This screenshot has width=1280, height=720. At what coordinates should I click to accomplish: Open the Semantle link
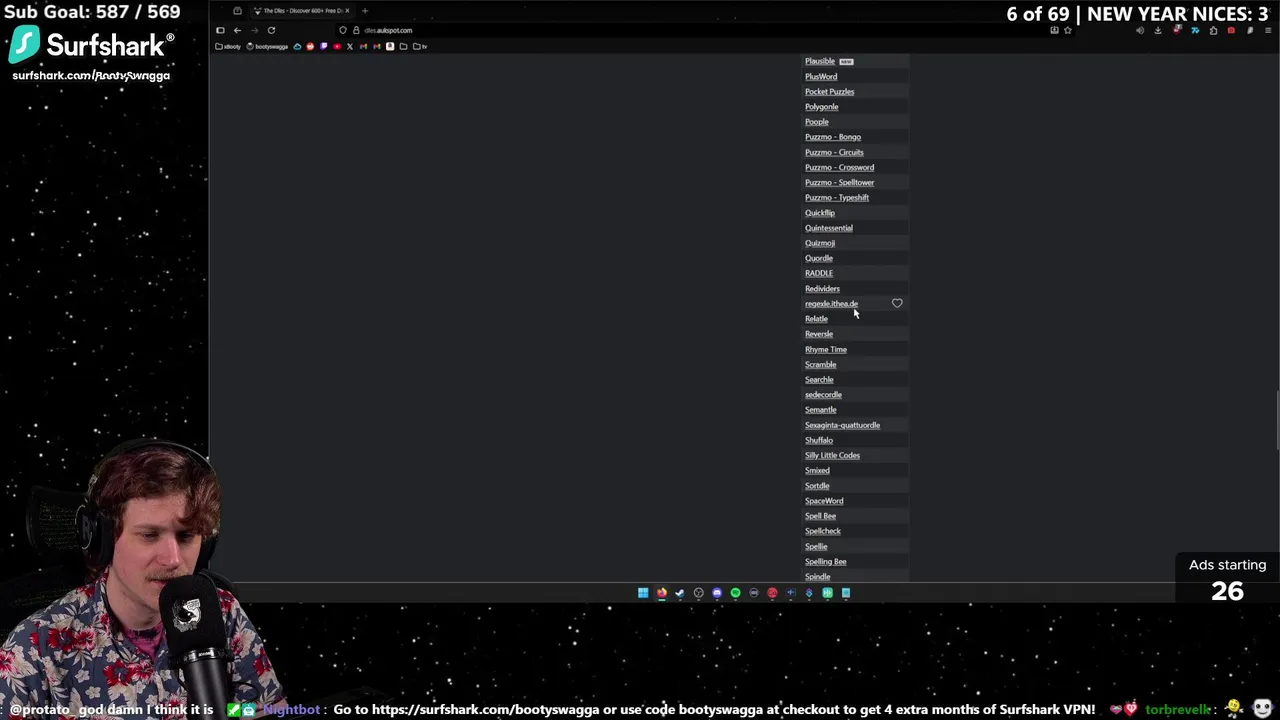(820, 410)
